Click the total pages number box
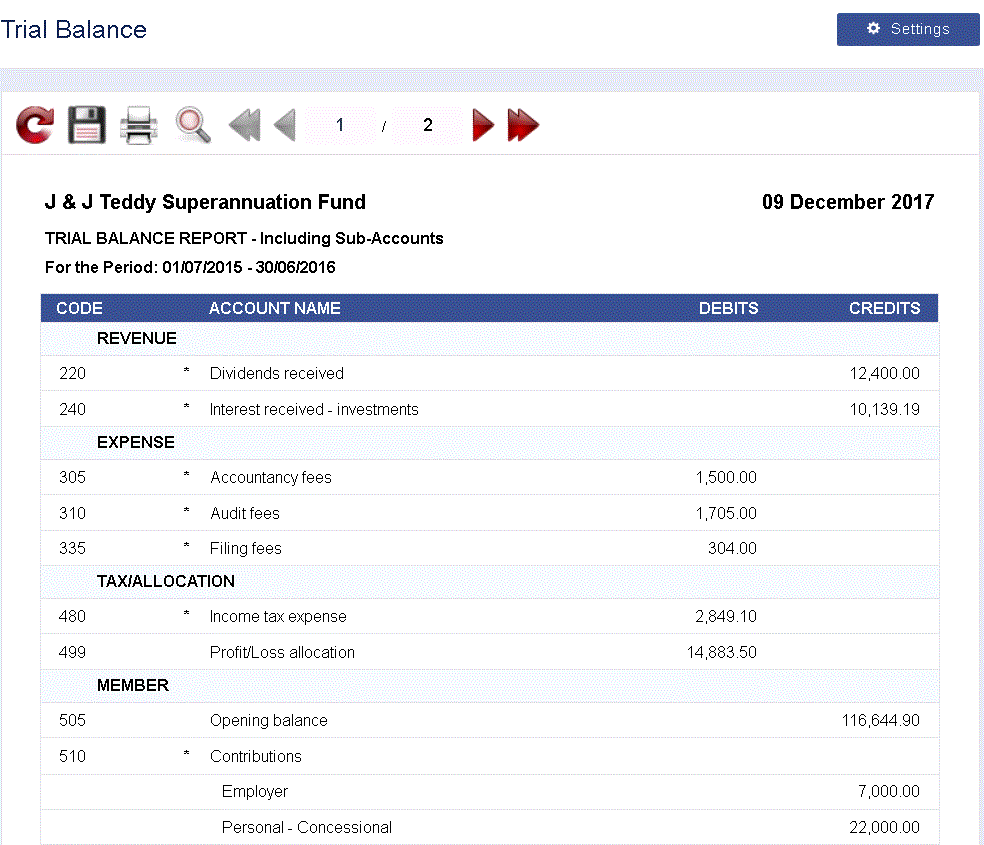Image resolution: width=984 pixels, height=845 pixels. click(x=428, y=125)
